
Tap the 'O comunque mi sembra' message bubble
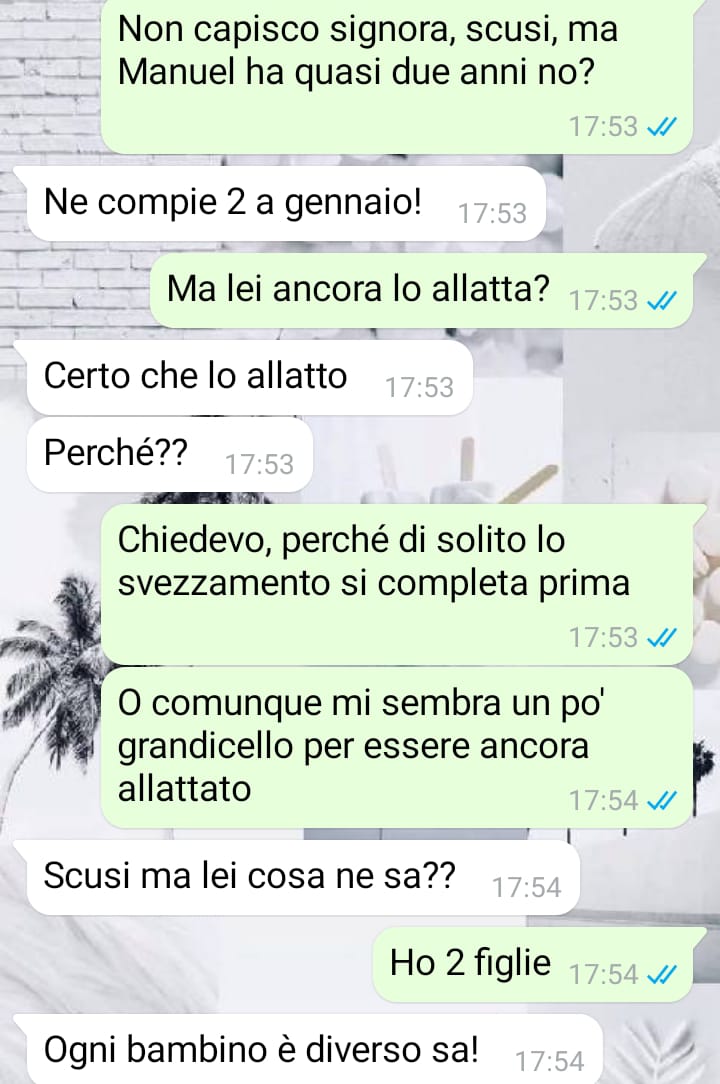(x=397, y=747)
